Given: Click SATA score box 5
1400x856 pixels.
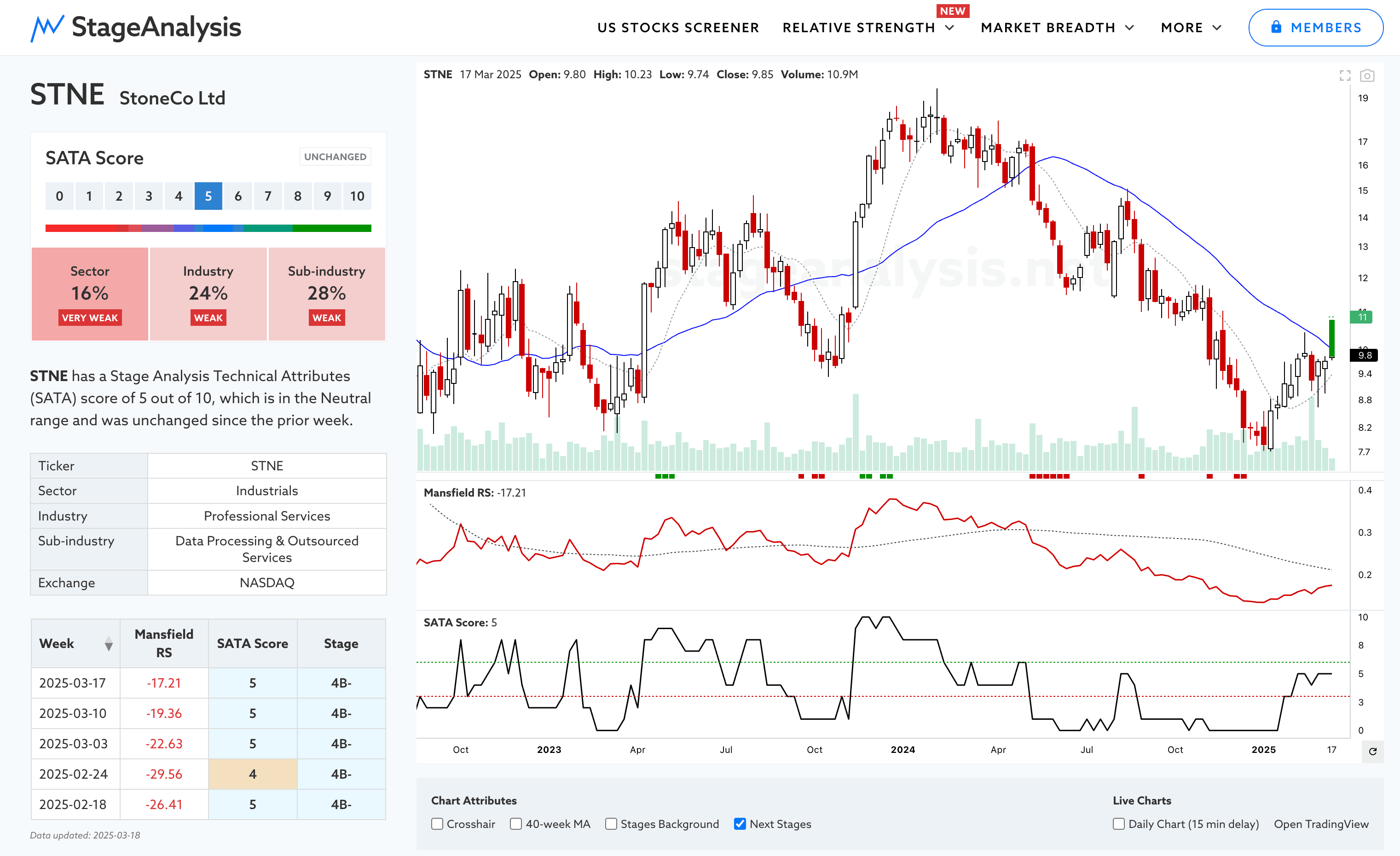Looking at the screenshot, I should [208, 197].
